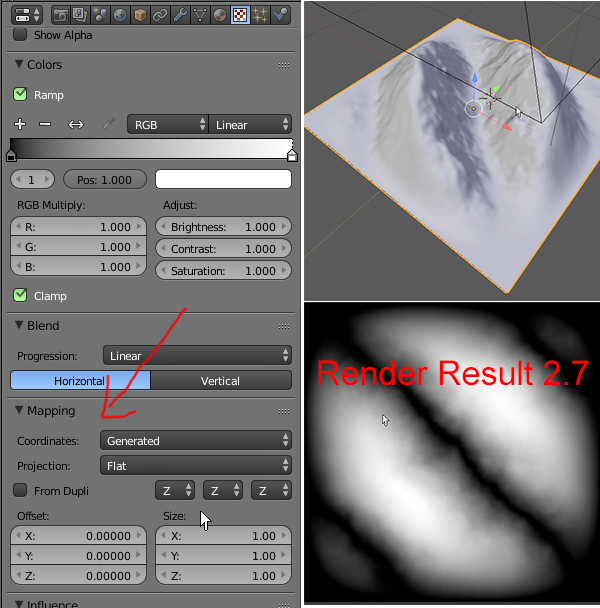Click the Offset Z value field

tap(78, 576)
